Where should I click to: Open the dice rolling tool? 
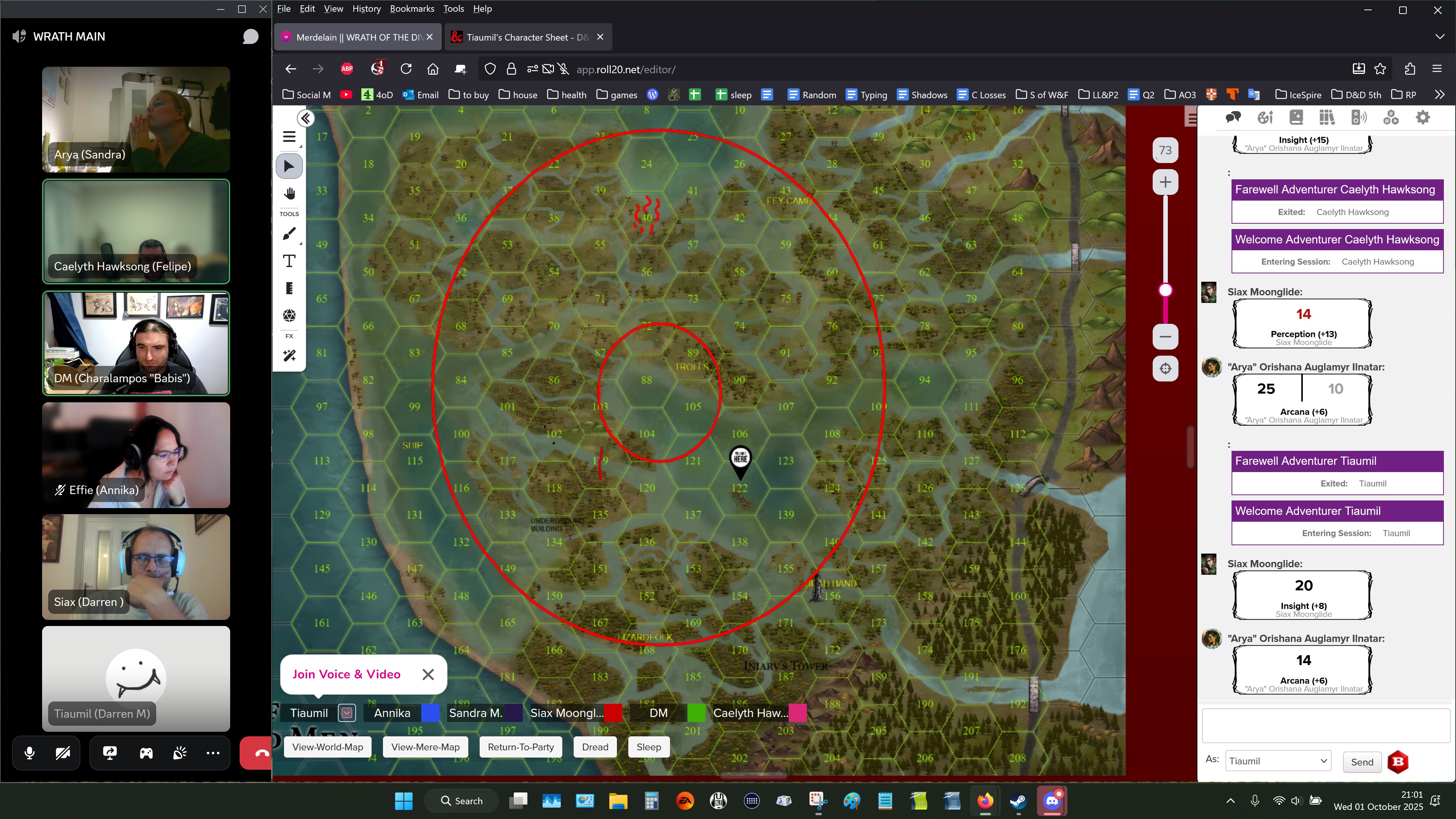pos(289,315)
